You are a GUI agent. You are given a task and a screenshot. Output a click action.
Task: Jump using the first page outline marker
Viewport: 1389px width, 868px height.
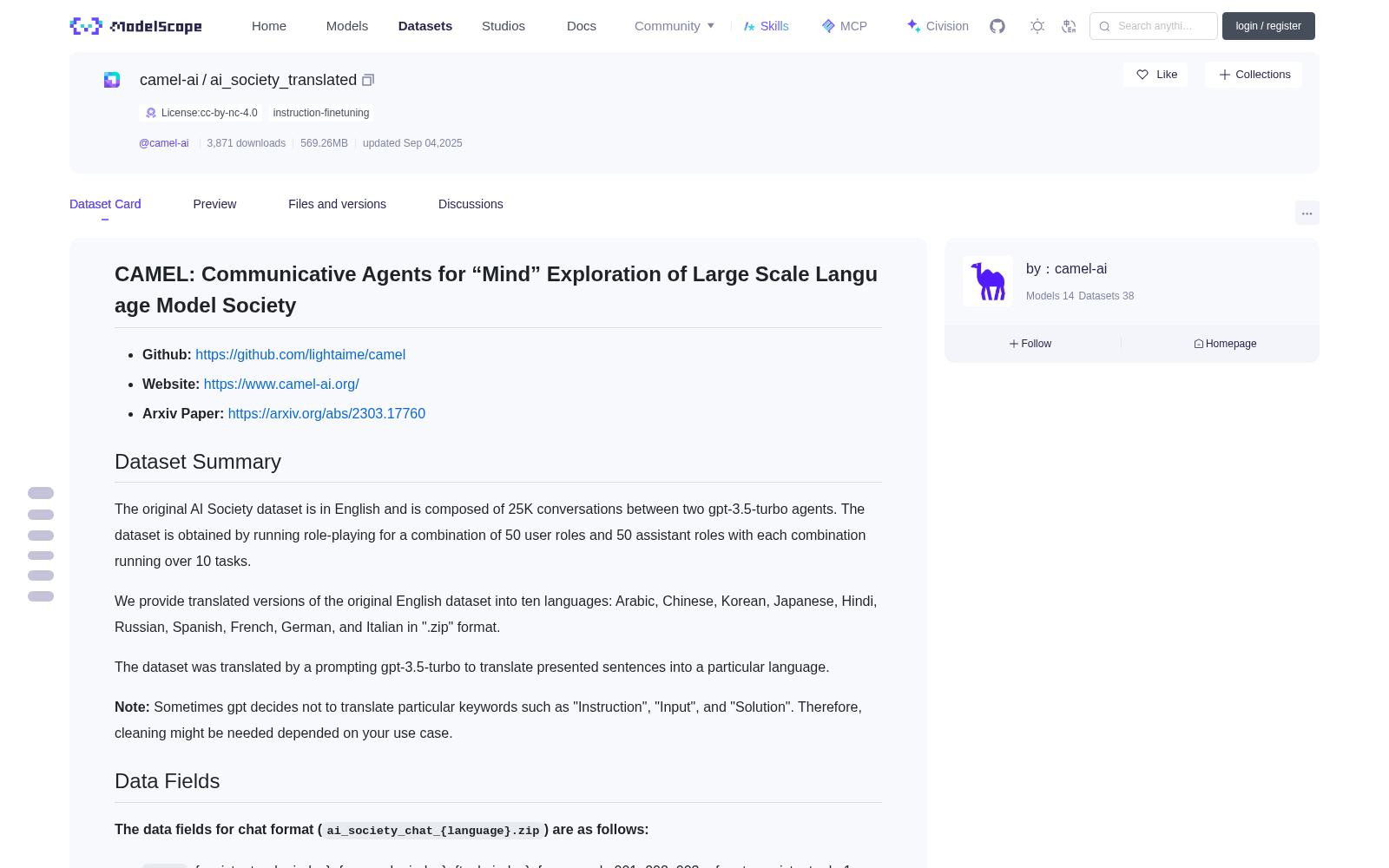pyautogui.click(x=41, y=493)
